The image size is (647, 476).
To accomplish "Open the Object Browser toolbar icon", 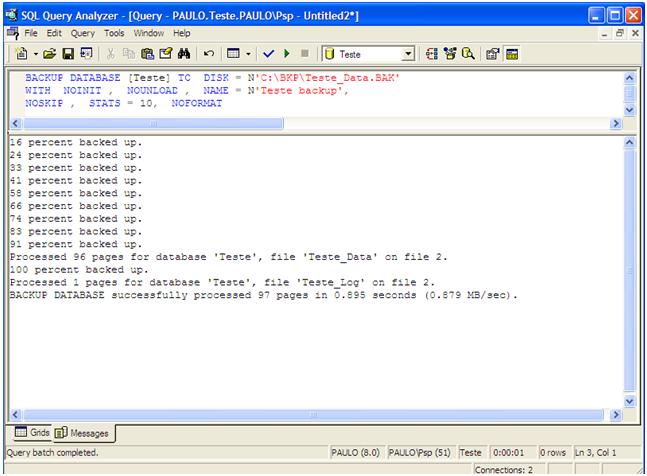I will tap(451, 53).
